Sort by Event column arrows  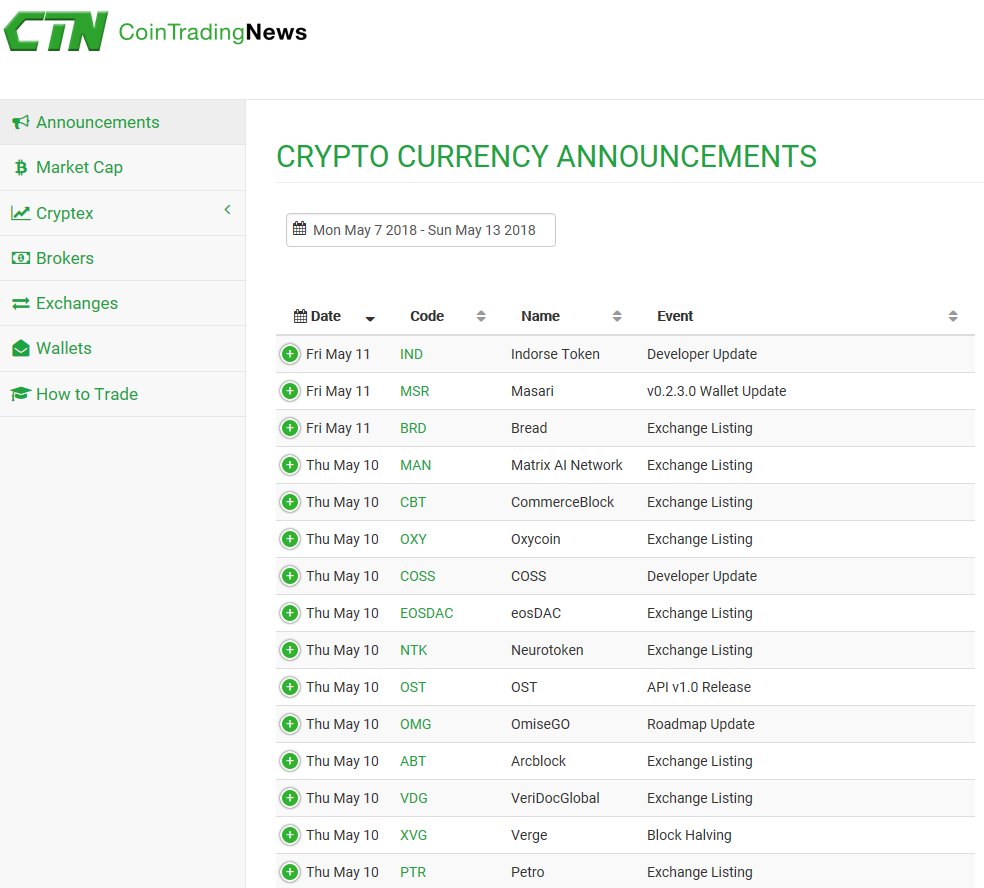click(x=953, y=316)
